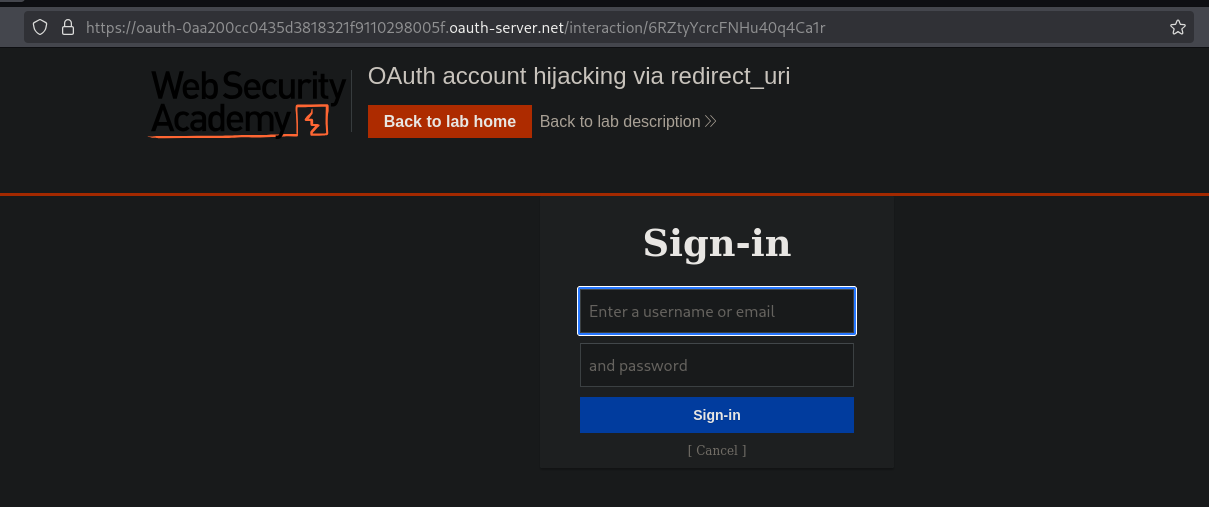Submit the form with the blue Sign-in button

[x=717, y=415]
